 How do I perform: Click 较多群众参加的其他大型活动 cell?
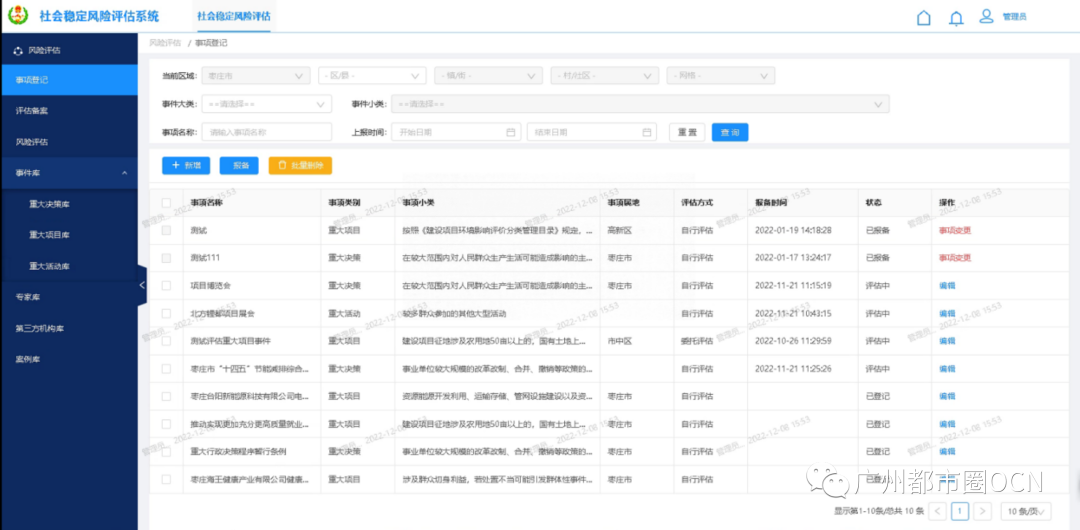coord(454,313)
